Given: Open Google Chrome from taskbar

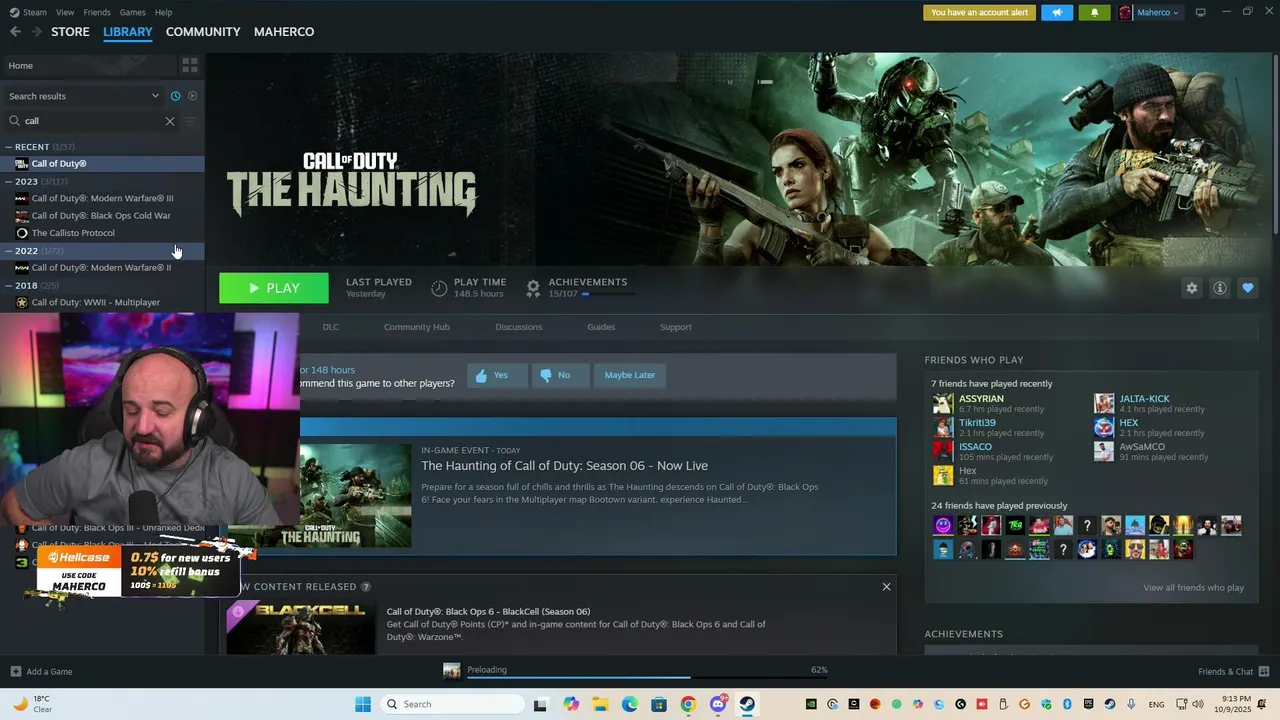Looking at the screenshot, I should point(688,704).
